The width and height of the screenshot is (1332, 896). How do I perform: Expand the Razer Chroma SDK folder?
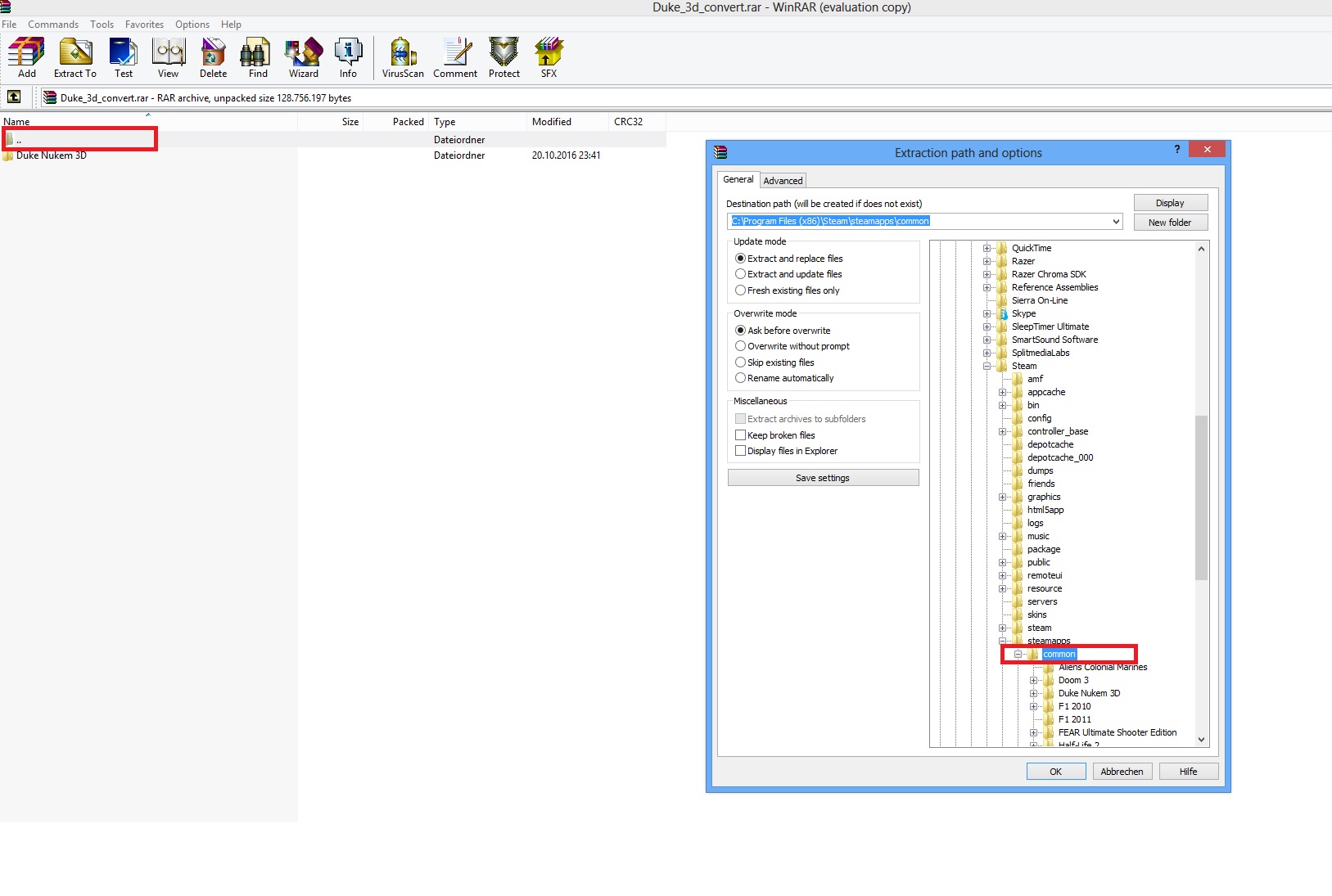click(987, 274)
